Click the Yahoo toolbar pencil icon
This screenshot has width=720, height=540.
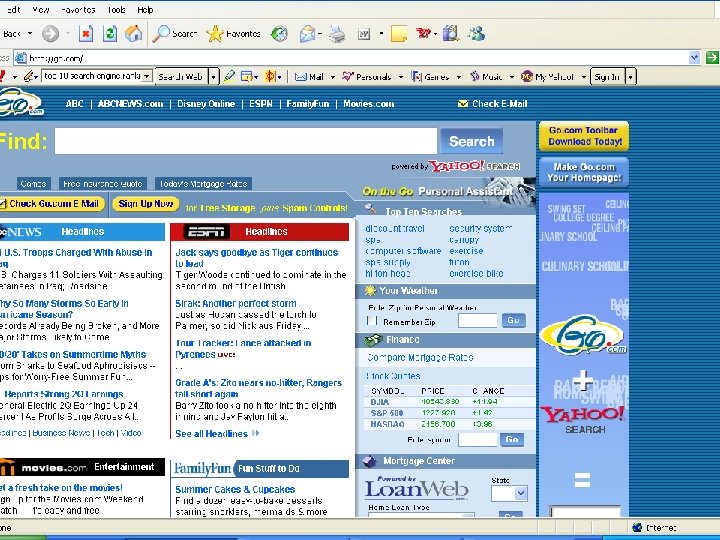tap(30, 76)
